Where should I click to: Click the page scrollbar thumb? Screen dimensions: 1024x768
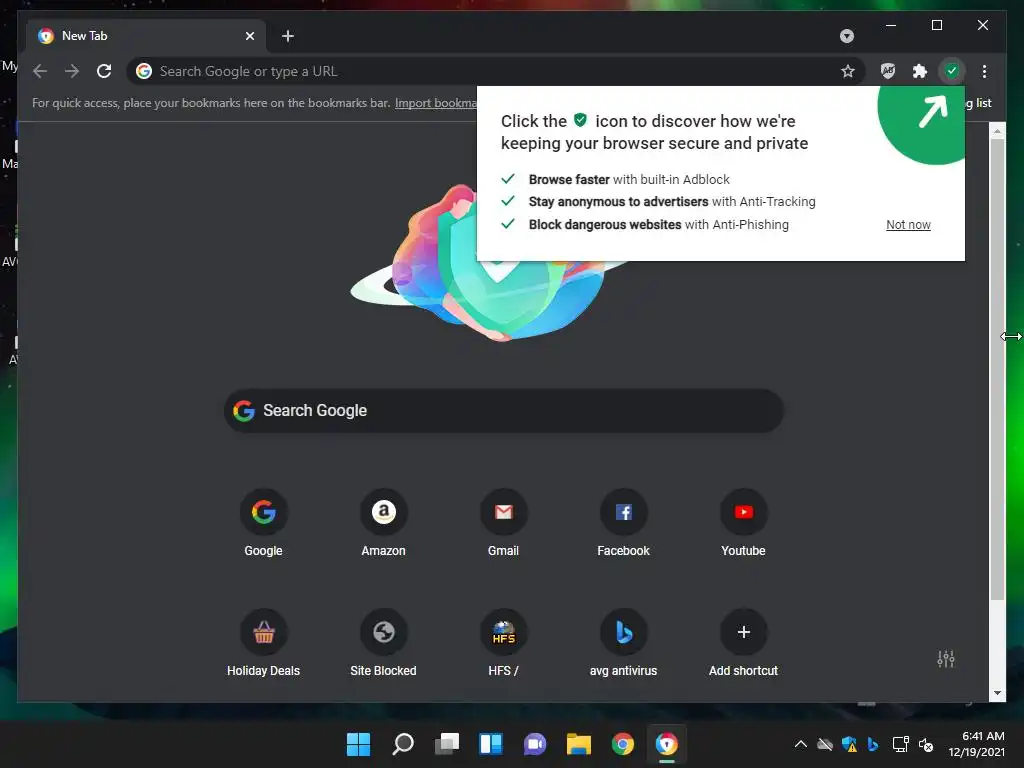click(997, 369)
